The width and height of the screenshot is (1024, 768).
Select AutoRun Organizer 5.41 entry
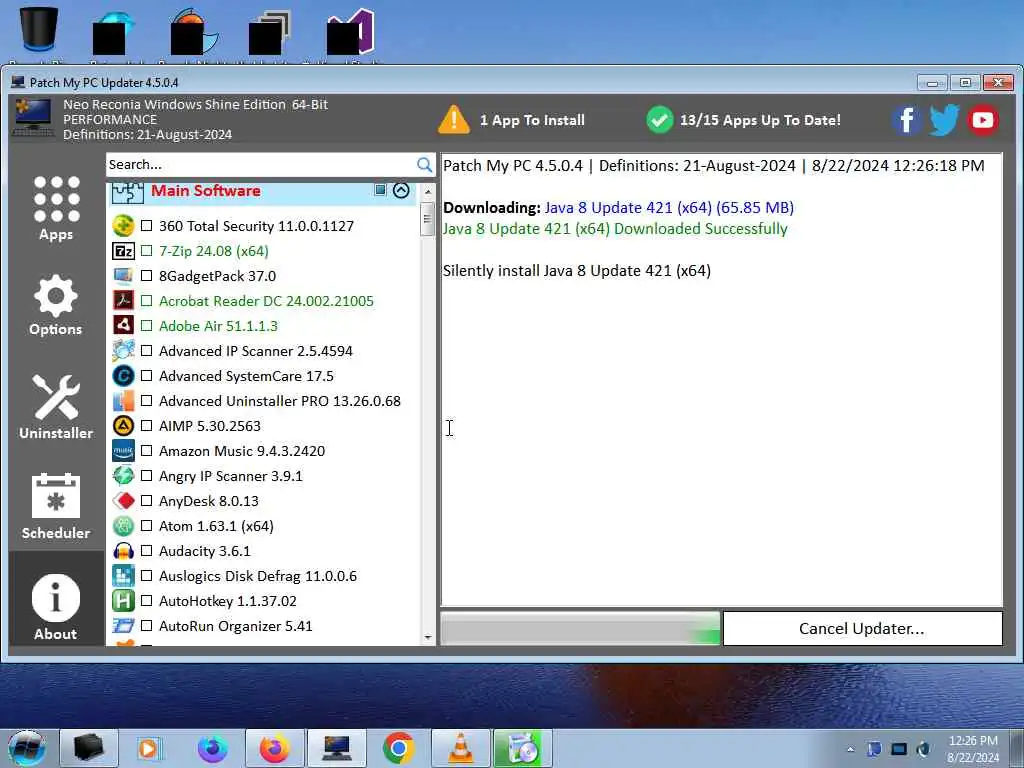[235, 626]
